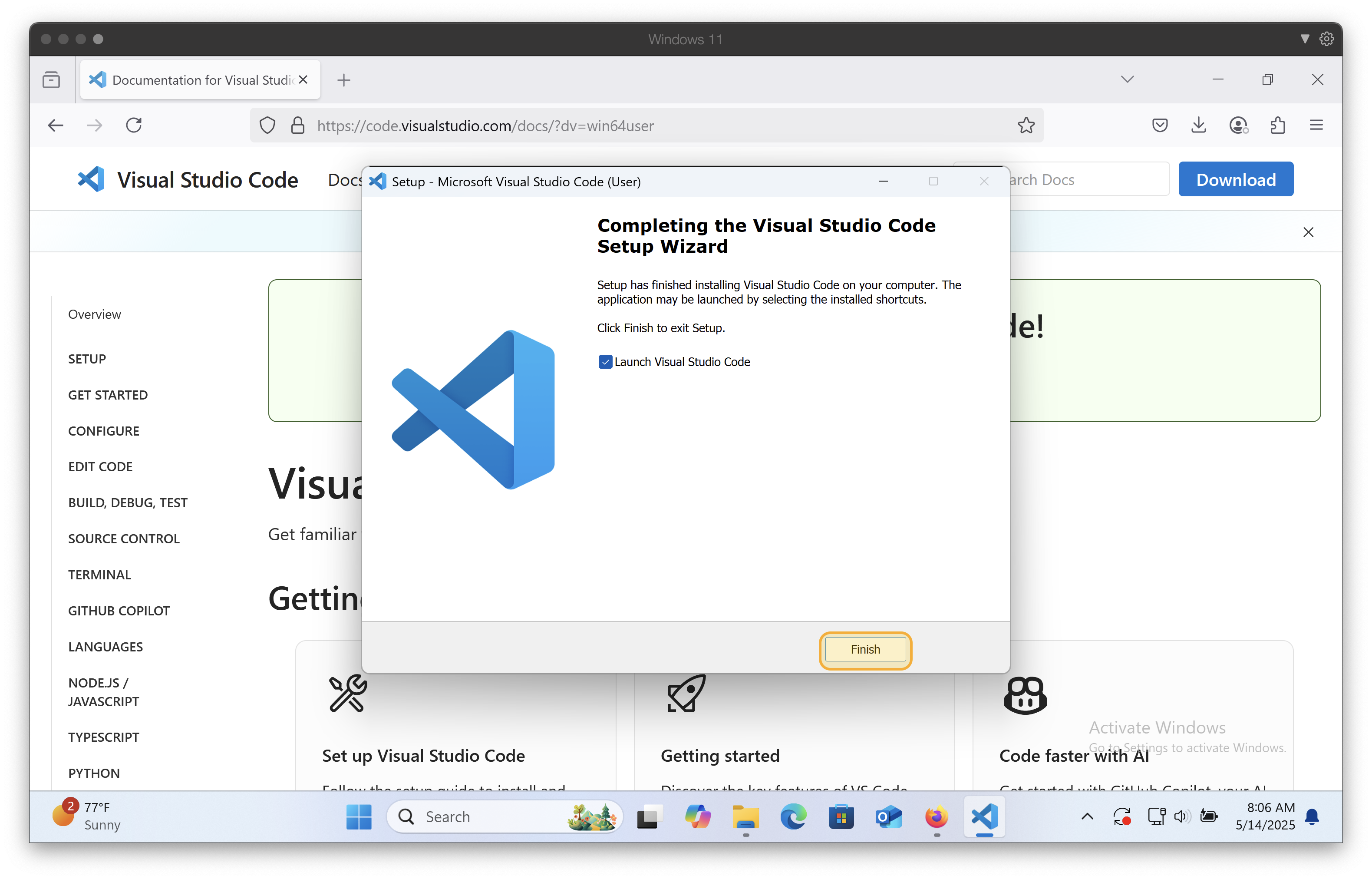Uncheck Launch Visual Studio Code checkbox
The width and height of the screenshot is (1372, 879).
[x=605, y=362]
